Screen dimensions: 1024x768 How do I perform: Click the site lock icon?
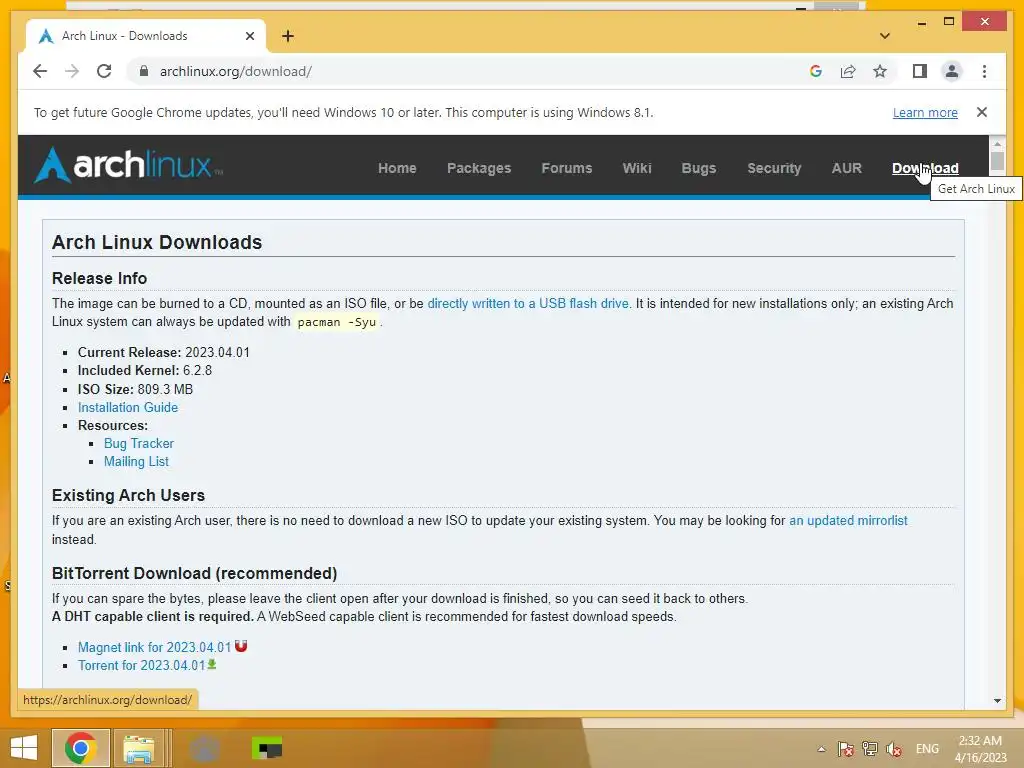(x=144, y=71)
